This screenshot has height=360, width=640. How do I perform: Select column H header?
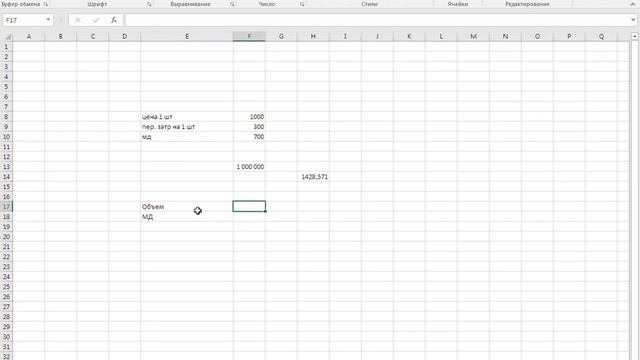tap(313, 37)
